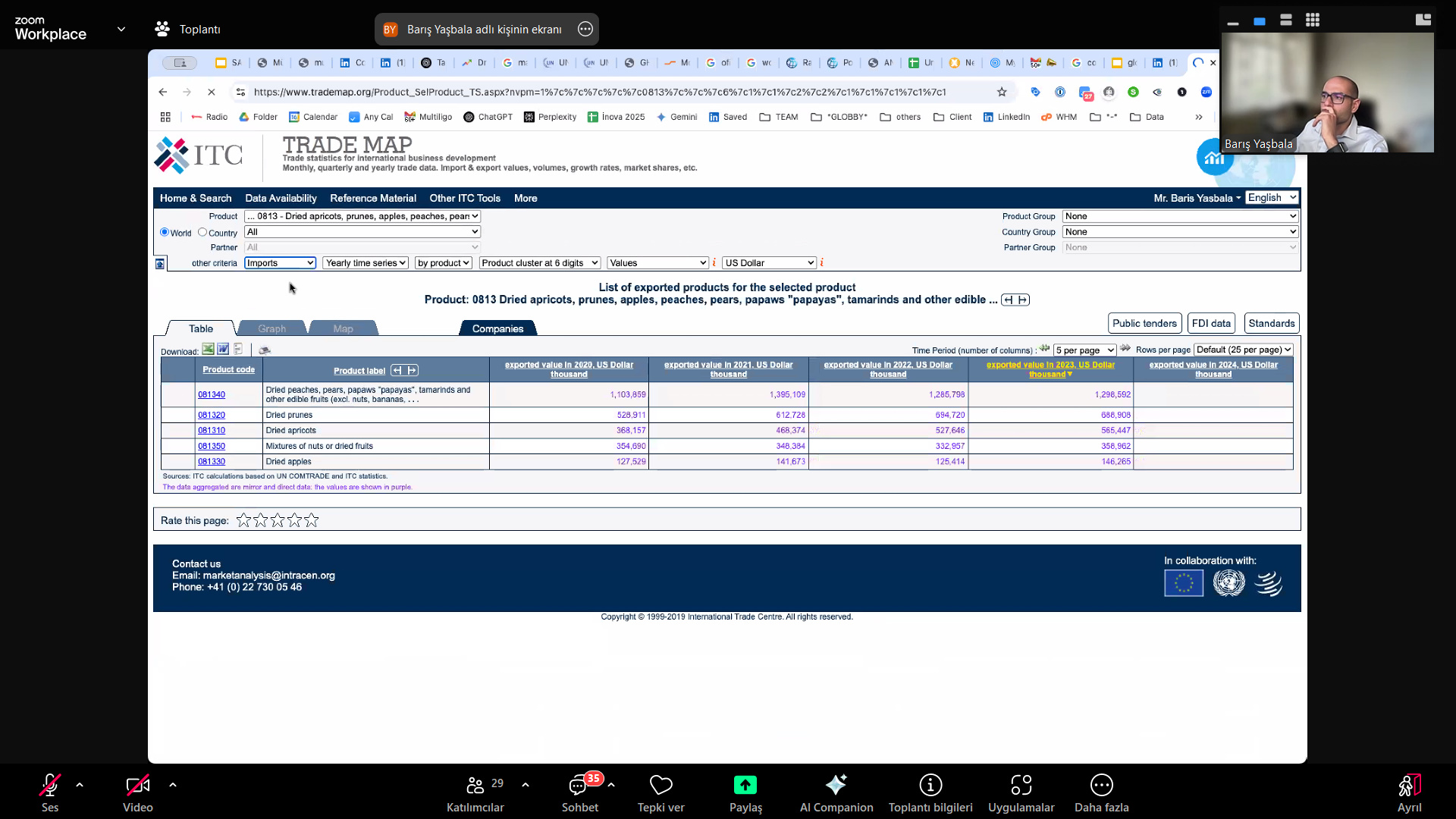The height and width of the screenshot is (819, 1456).
Task: Stop page loading in browser
Action: 212,93
